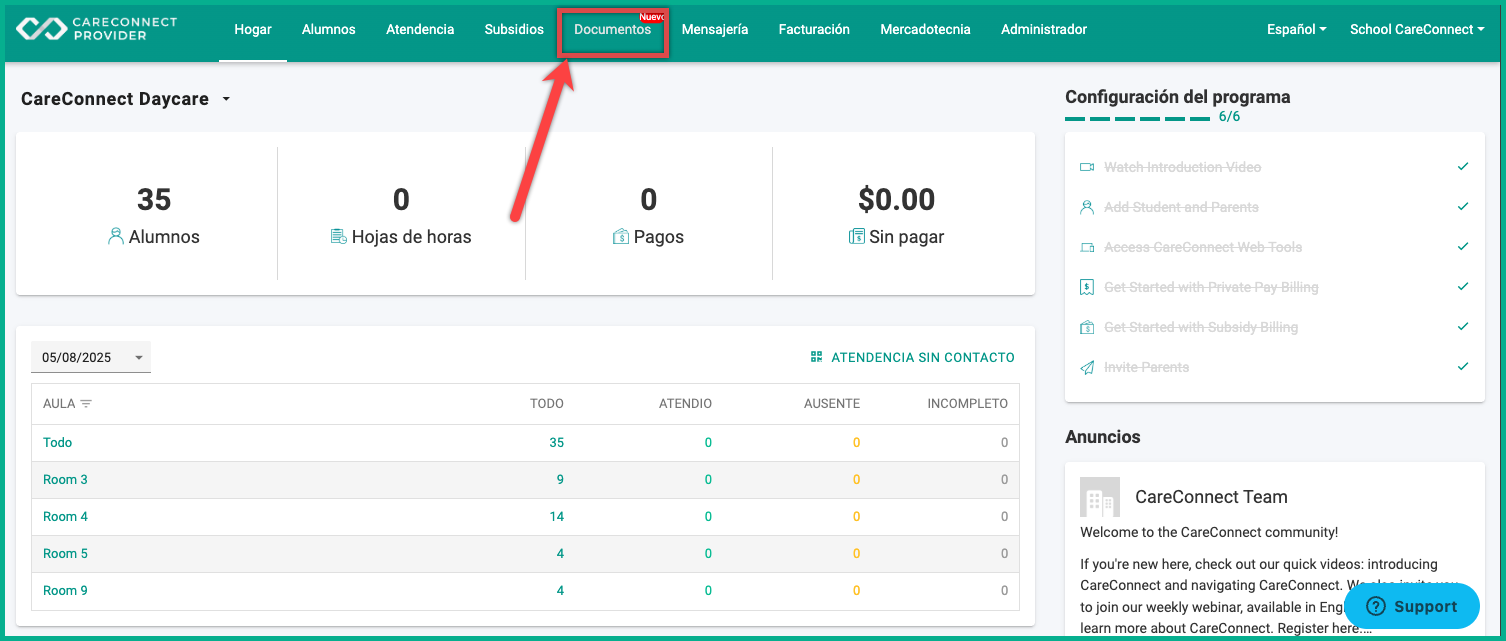Click the AUSENTE column header
This screenshot has width=1506, height=641.
(x=832, y=404)
